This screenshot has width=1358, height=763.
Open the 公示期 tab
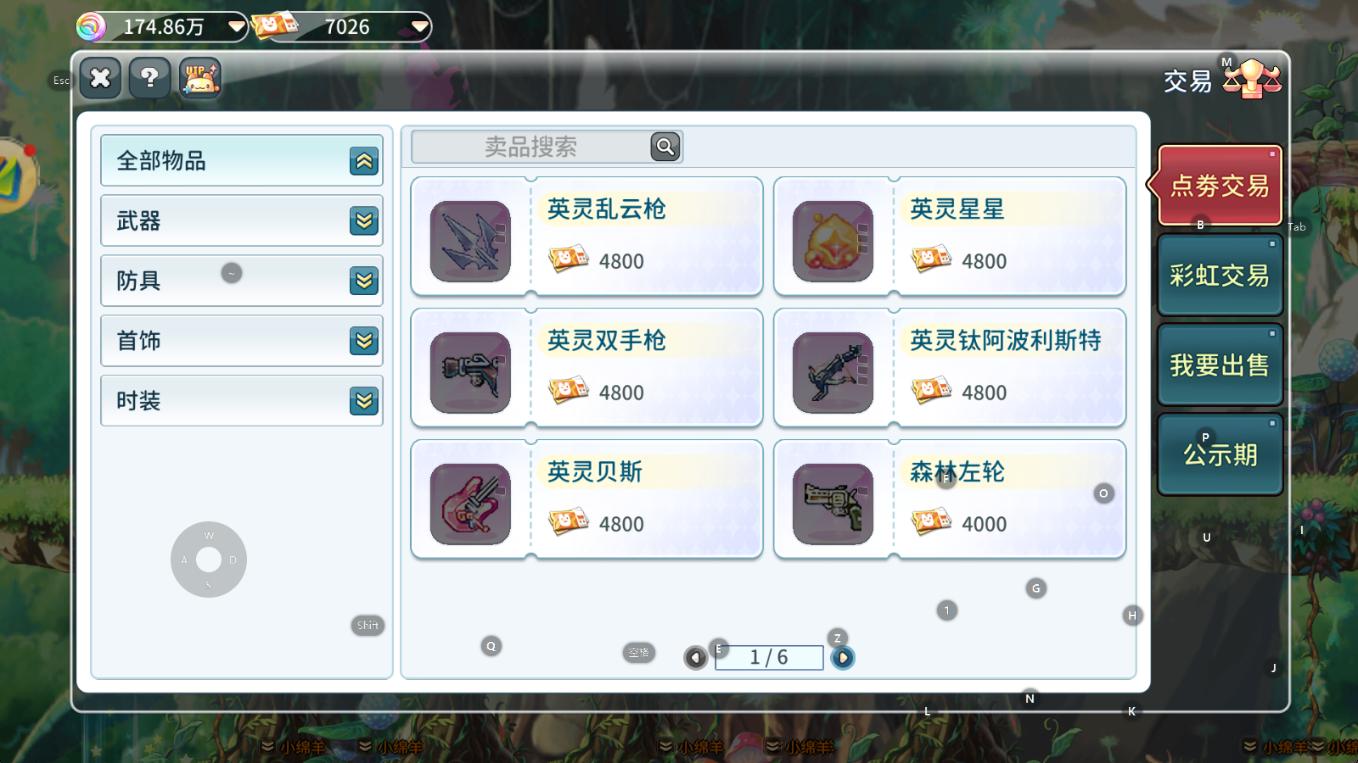[x=1220, y=455]
